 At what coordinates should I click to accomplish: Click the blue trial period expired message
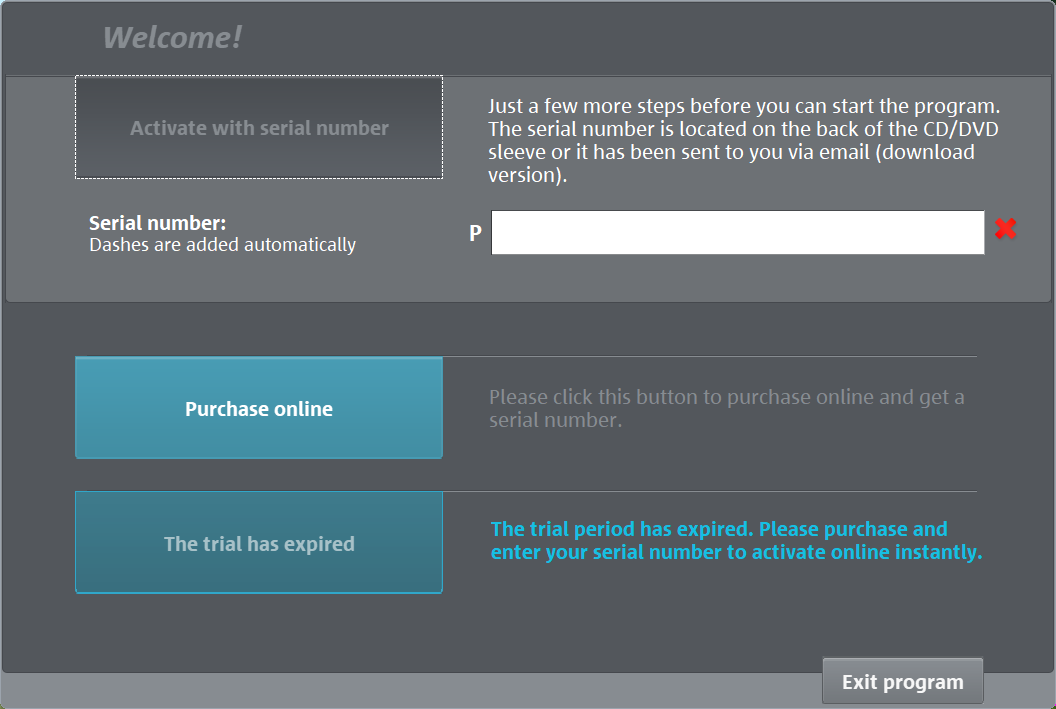736,540
